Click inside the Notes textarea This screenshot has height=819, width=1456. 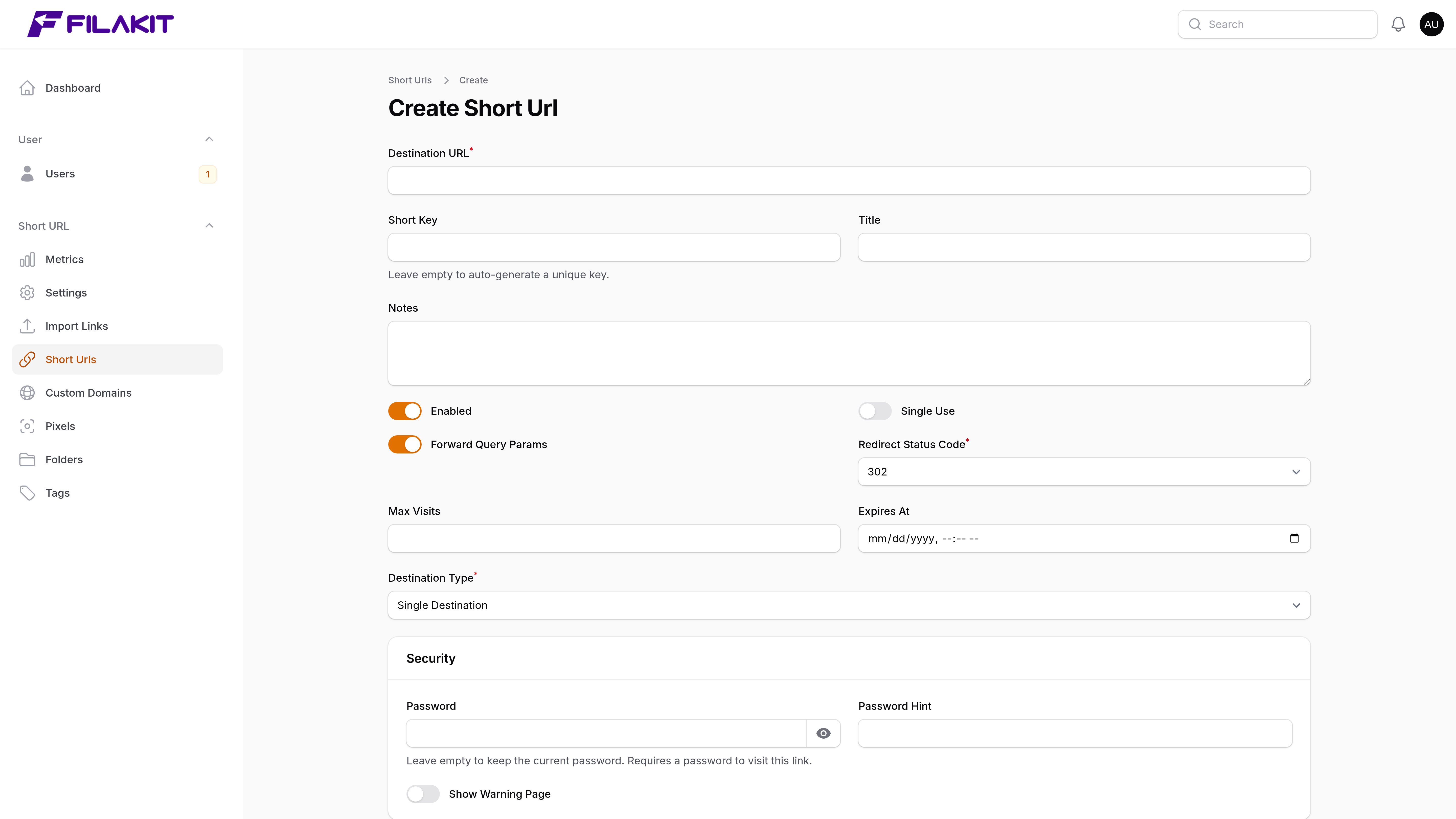(849, 353)
